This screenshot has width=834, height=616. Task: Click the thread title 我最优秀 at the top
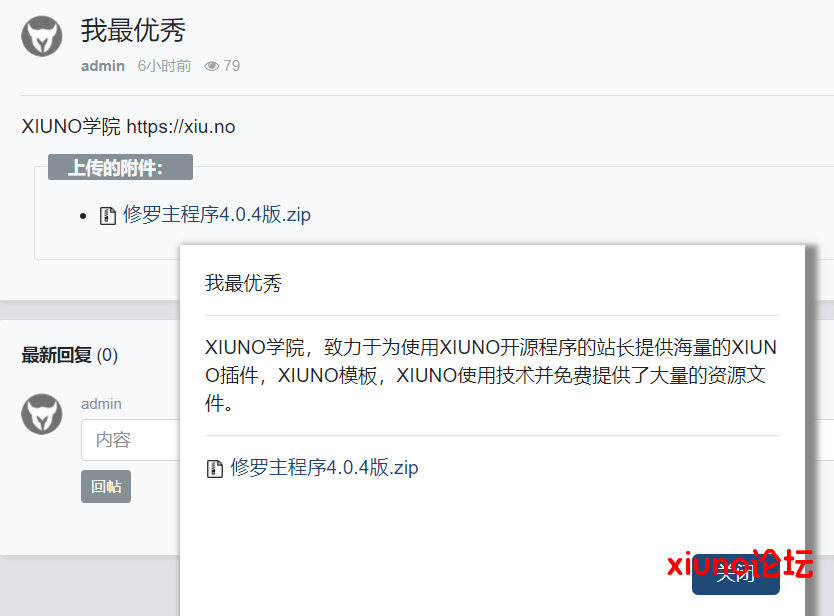tap(133, 30)
